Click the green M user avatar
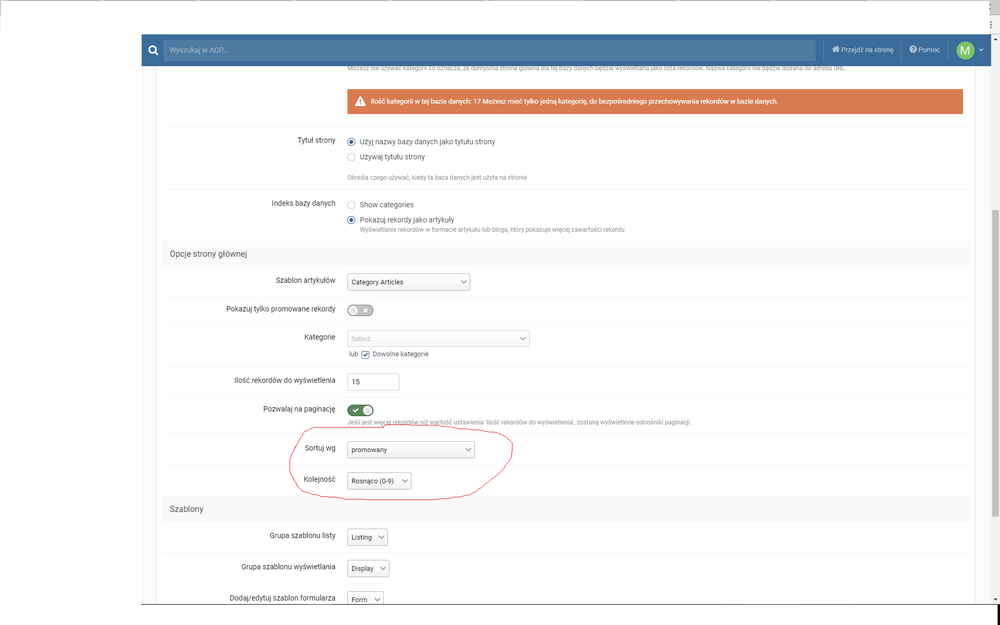This screenshot has height=625, width=1000. point(965,50)
